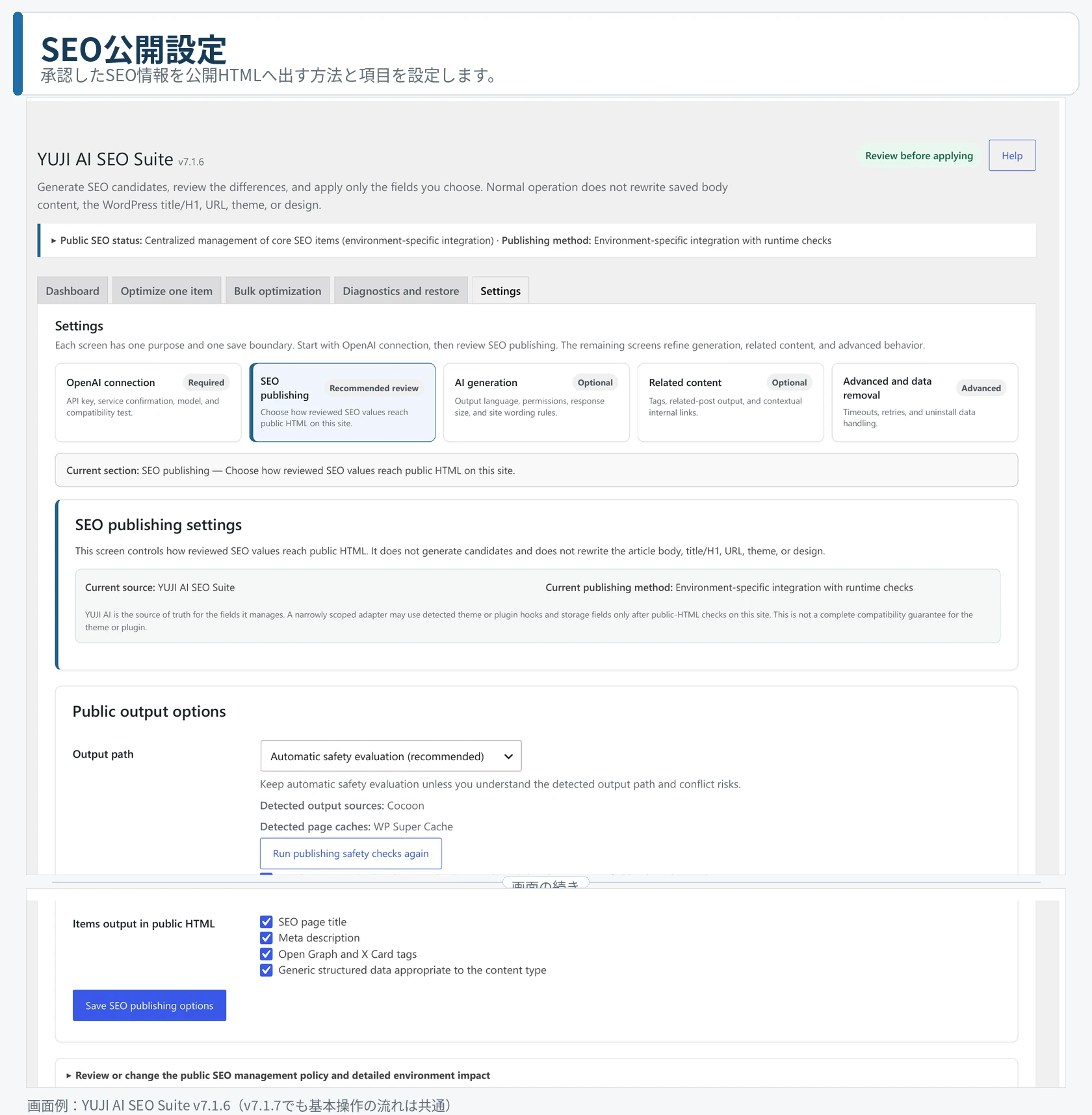Screen dimensions: 1092x1115
Task: Click the Optional badge on Related content
Action: 789,383
